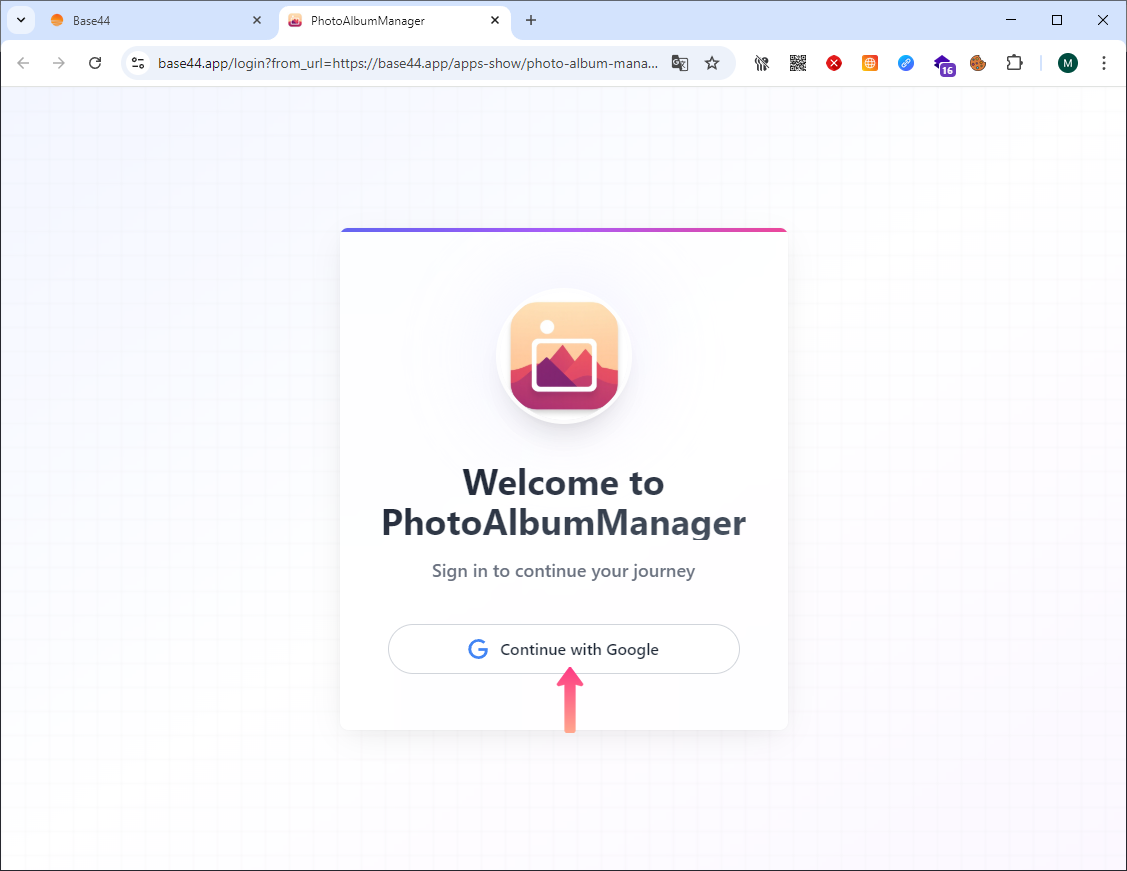Close the PhotoAlbumManager tab

(x=494, y=20)
